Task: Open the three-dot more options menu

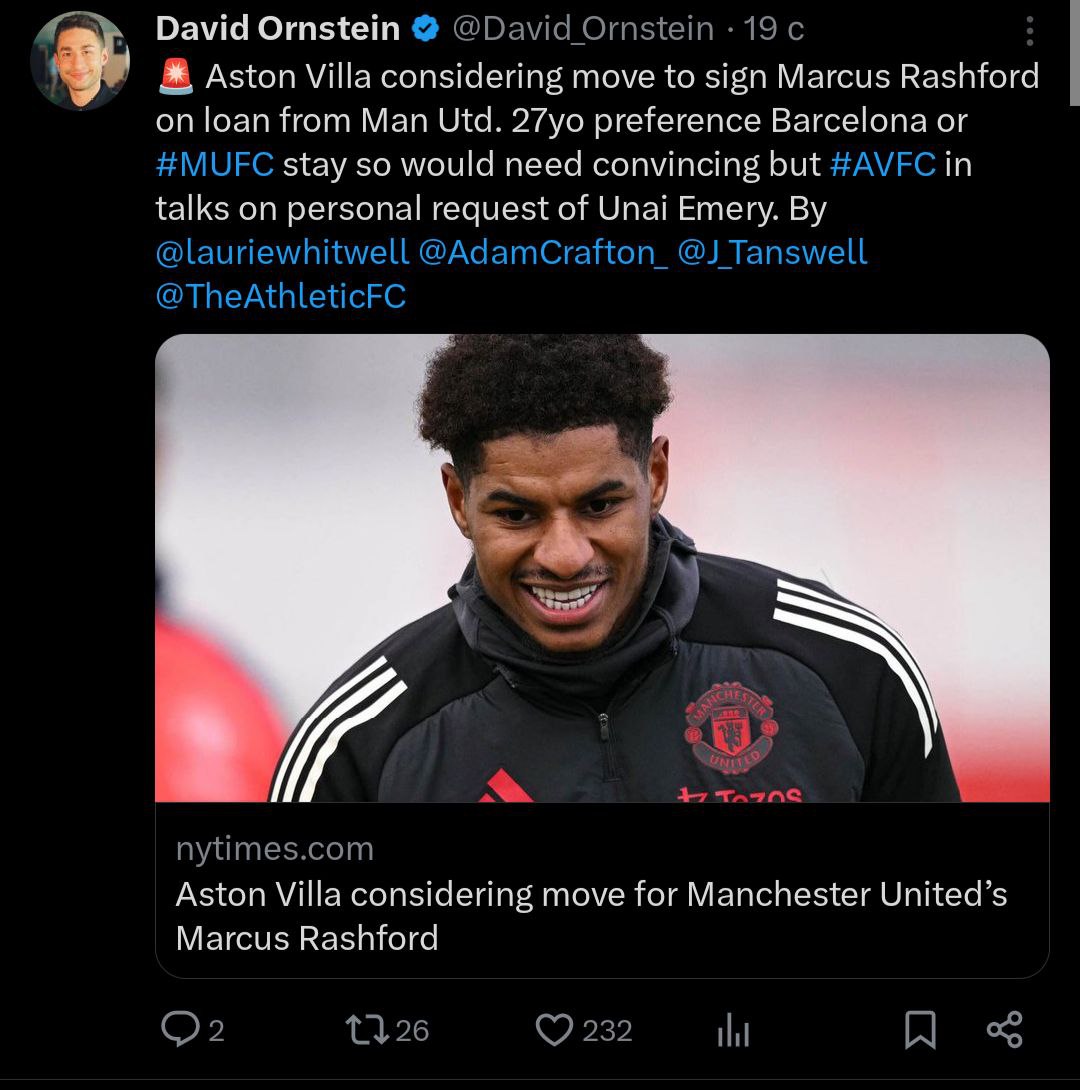Action: (x=1030, y=30)
